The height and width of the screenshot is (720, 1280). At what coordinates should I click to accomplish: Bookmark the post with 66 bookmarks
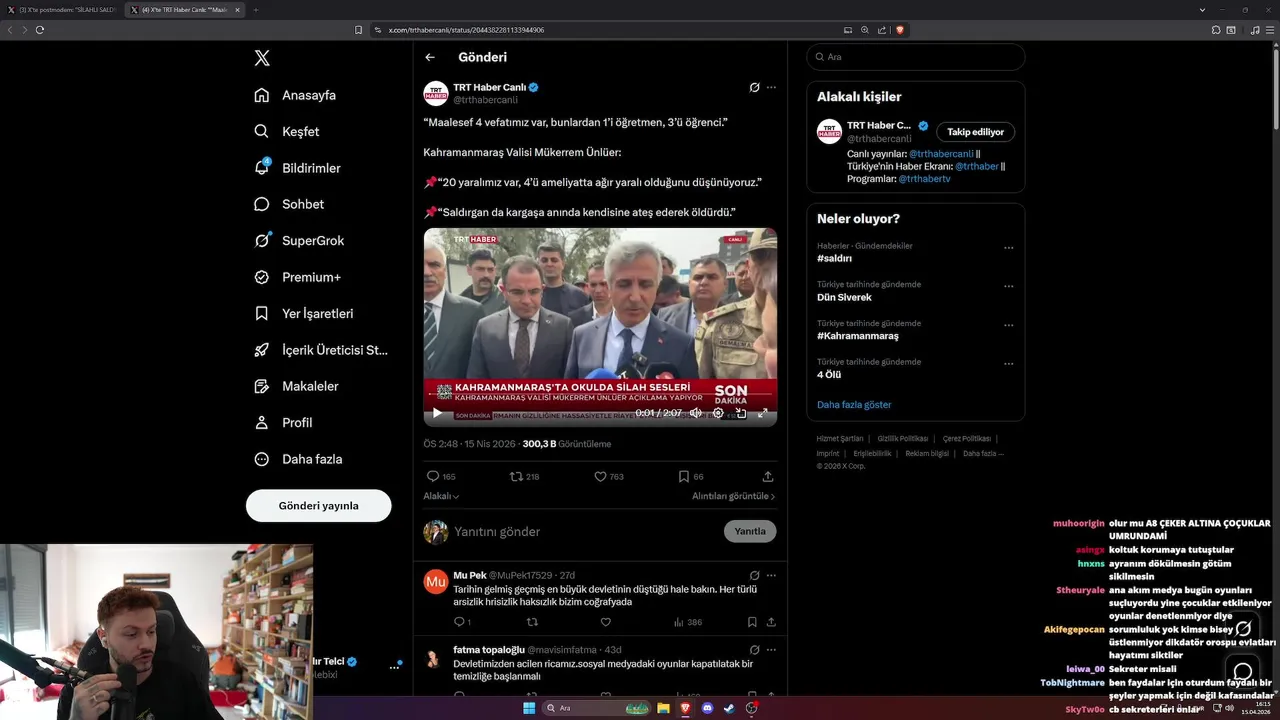pyautogui.click(x=684, y=477)
